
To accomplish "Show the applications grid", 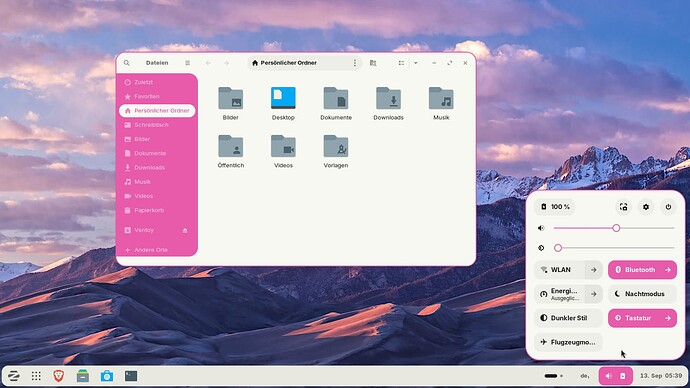I will (x=36, y=376).
